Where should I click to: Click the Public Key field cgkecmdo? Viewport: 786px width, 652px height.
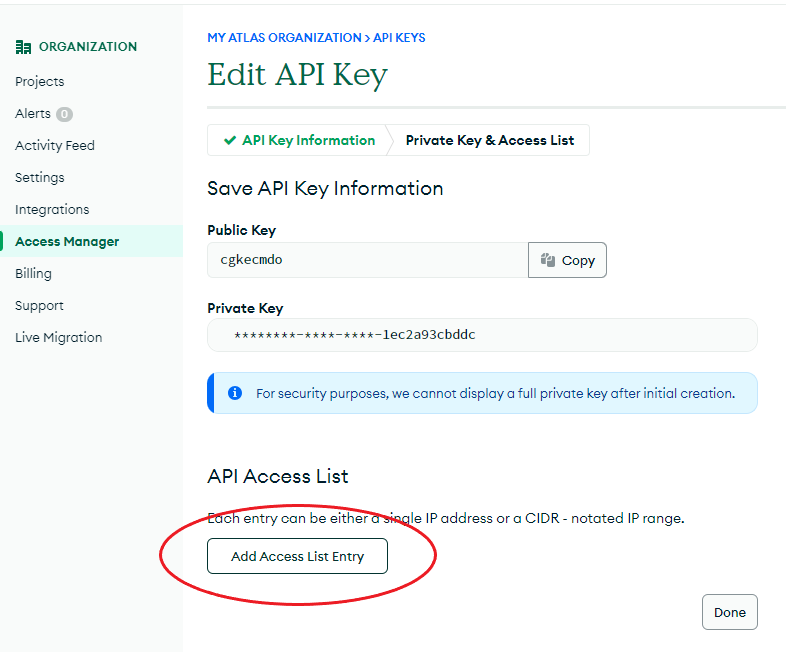(367, 260)
